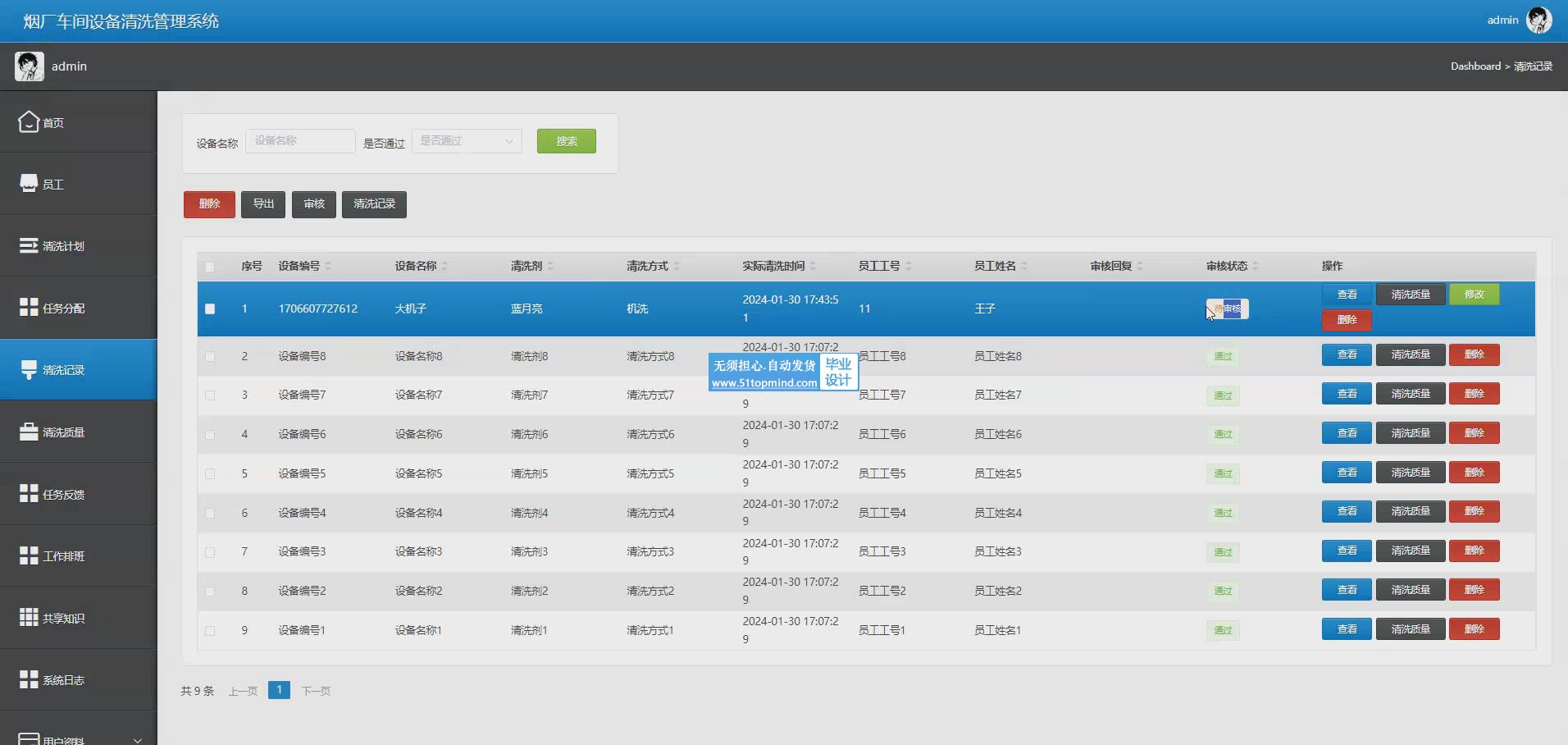This screenshot has width=1568, height=745.
Task: Click the 系统日志 grid icon
Action: 29,679
